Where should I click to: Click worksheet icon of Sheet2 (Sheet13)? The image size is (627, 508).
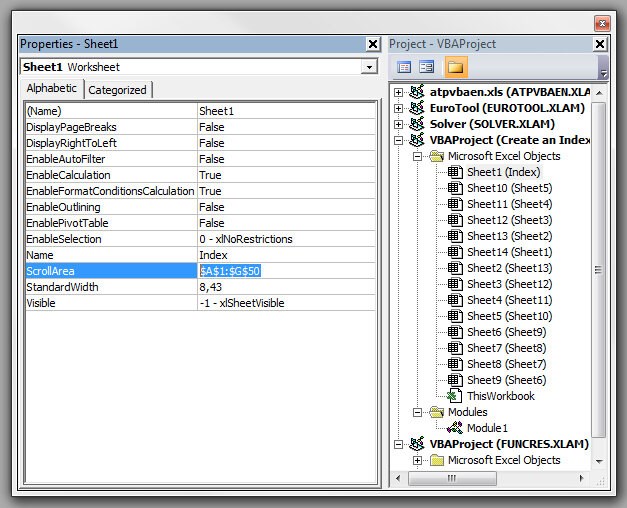[455, 268]
